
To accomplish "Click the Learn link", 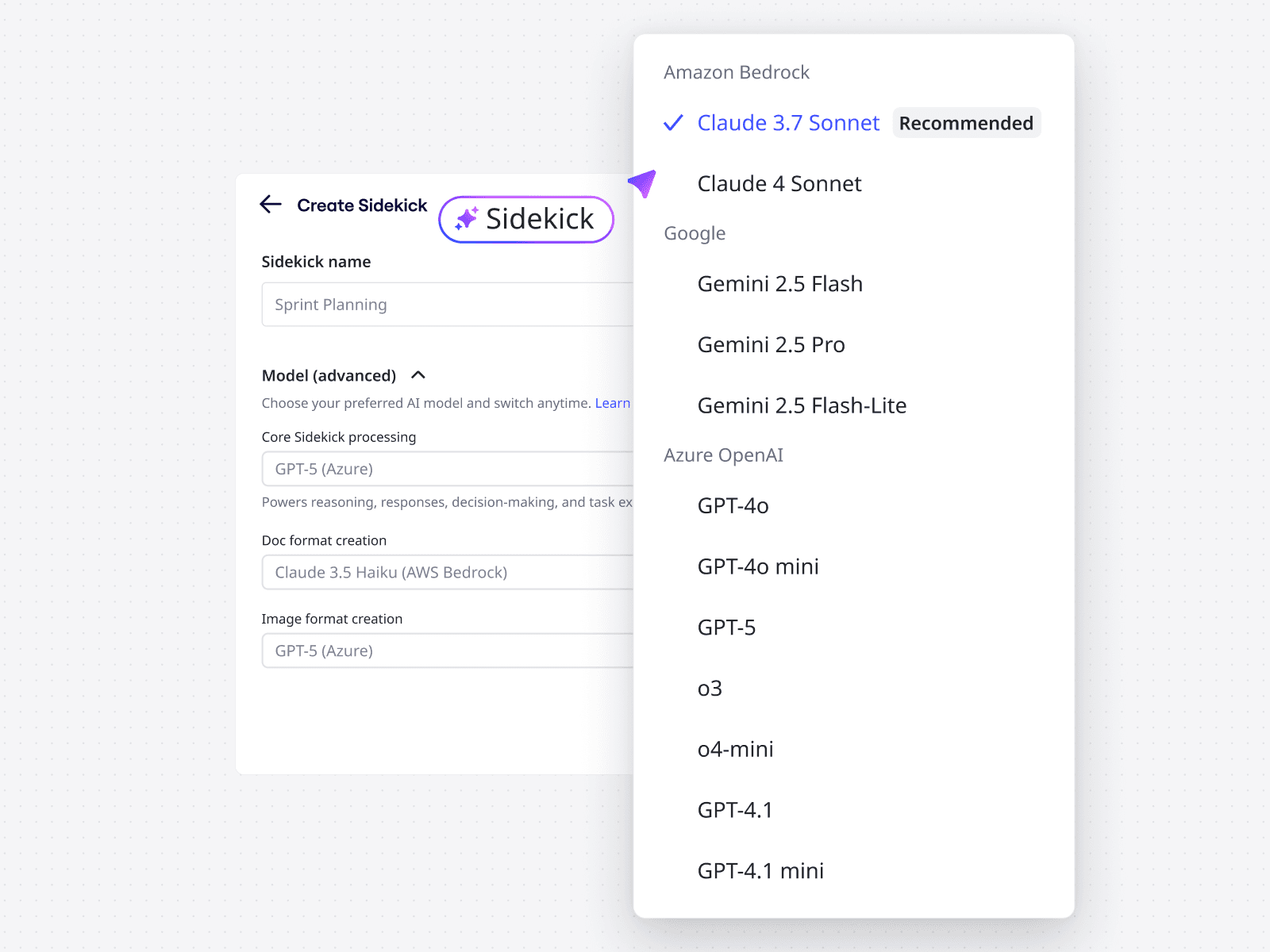I will tap(613, 403).
